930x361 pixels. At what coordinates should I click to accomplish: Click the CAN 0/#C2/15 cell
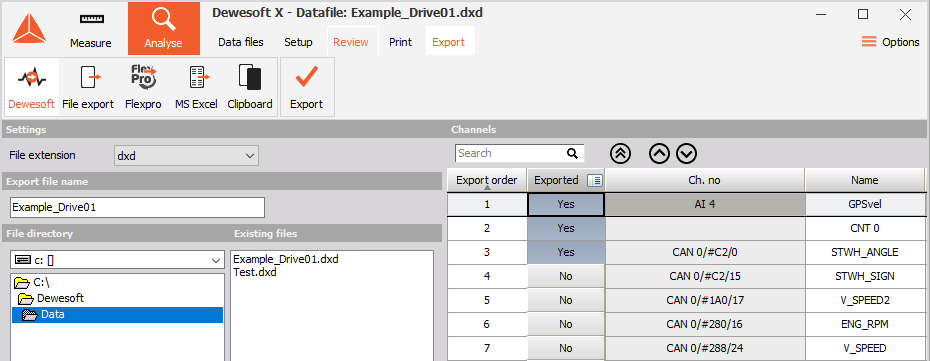point(705,276)
